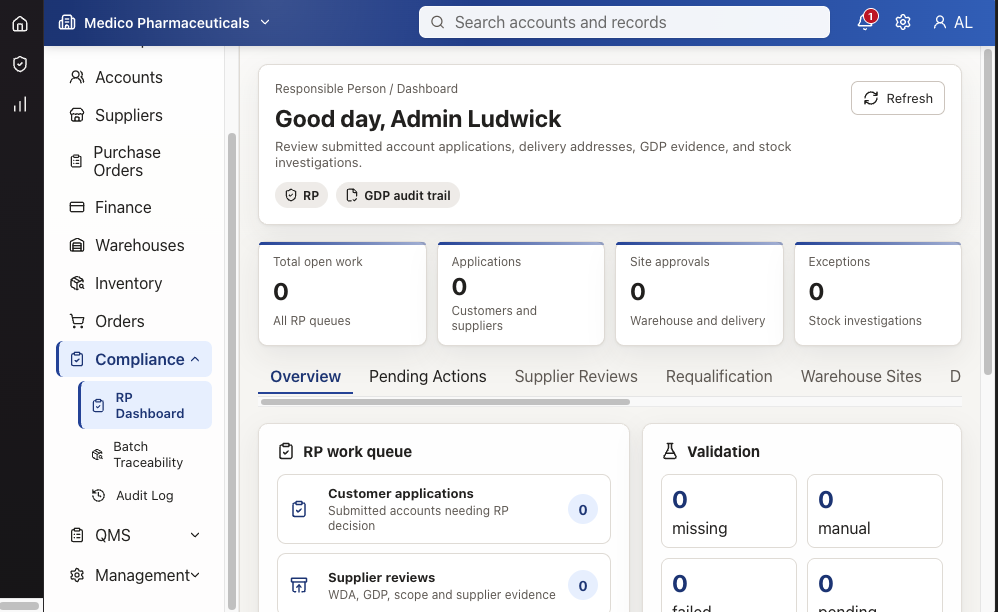Open the Site approvals summary card

click(x=699, y=294)
